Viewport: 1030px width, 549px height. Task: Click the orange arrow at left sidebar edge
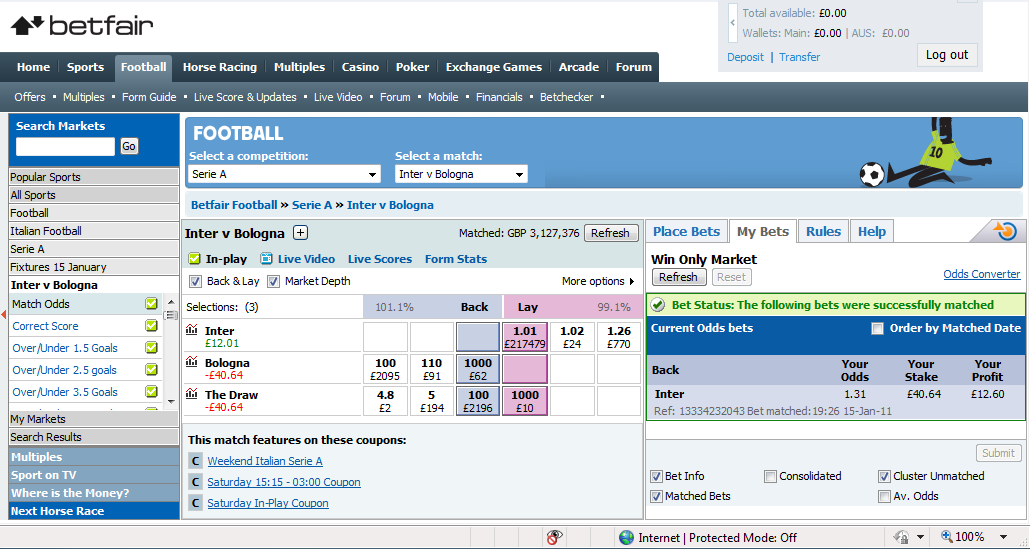click(5, 316)
